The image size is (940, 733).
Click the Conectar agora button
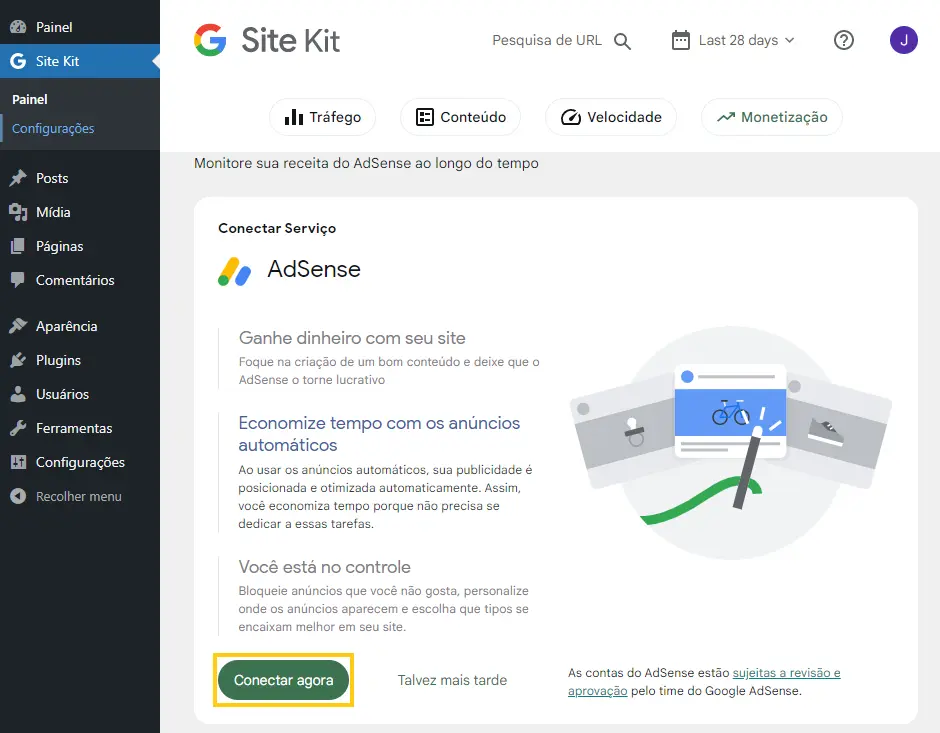[x=283, y=680]
